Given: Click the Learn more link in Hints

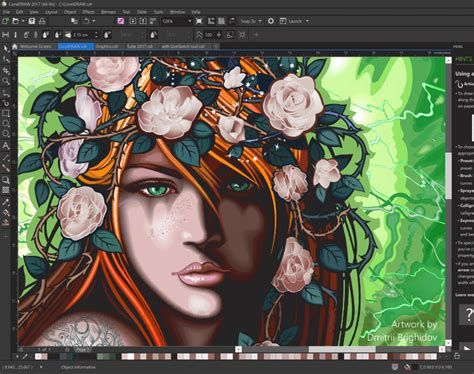Looking at the screenshot, I should (x=465, y=295).
